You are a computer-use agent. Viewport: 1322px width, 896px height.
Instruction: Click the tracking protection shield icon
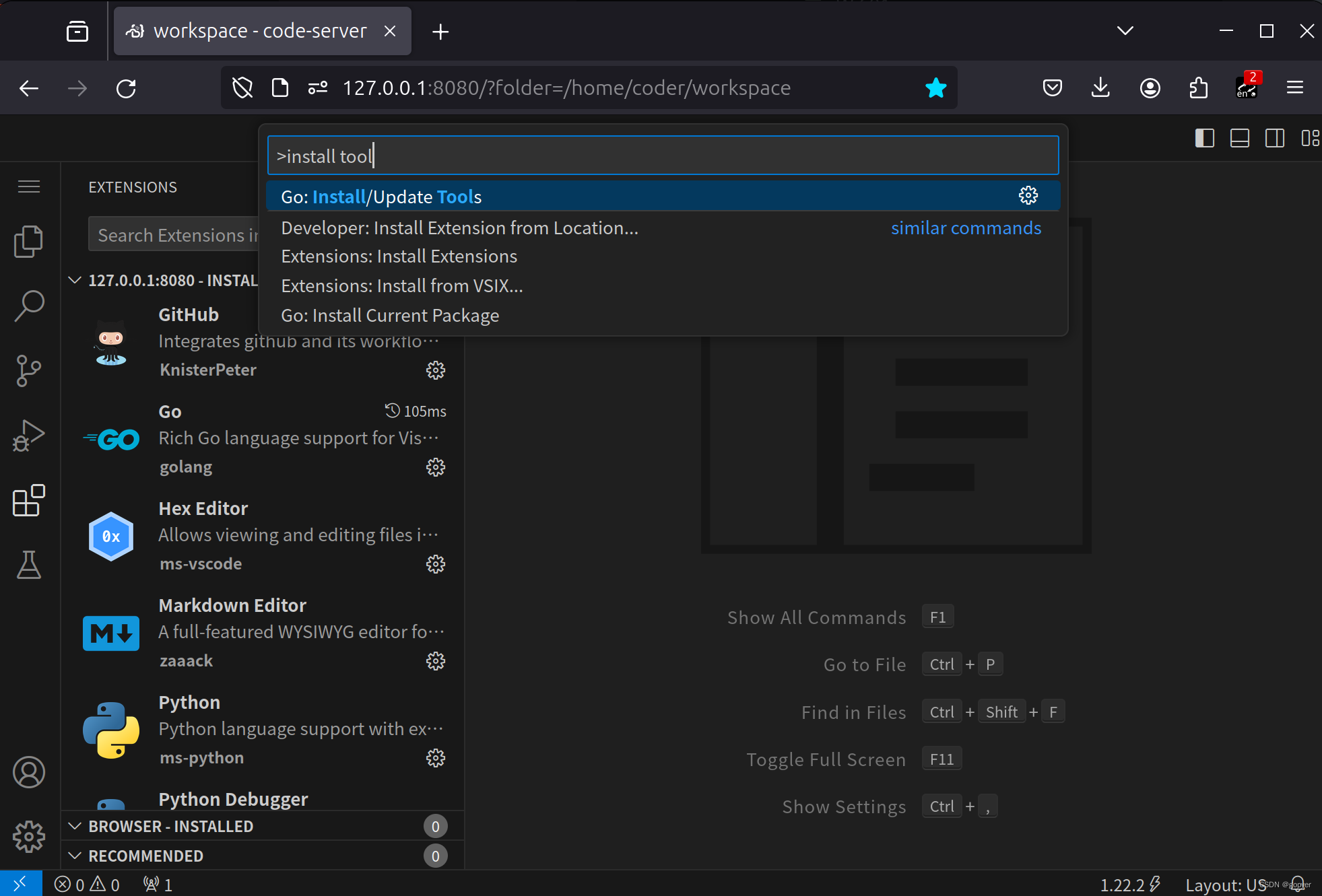[242, 88]
